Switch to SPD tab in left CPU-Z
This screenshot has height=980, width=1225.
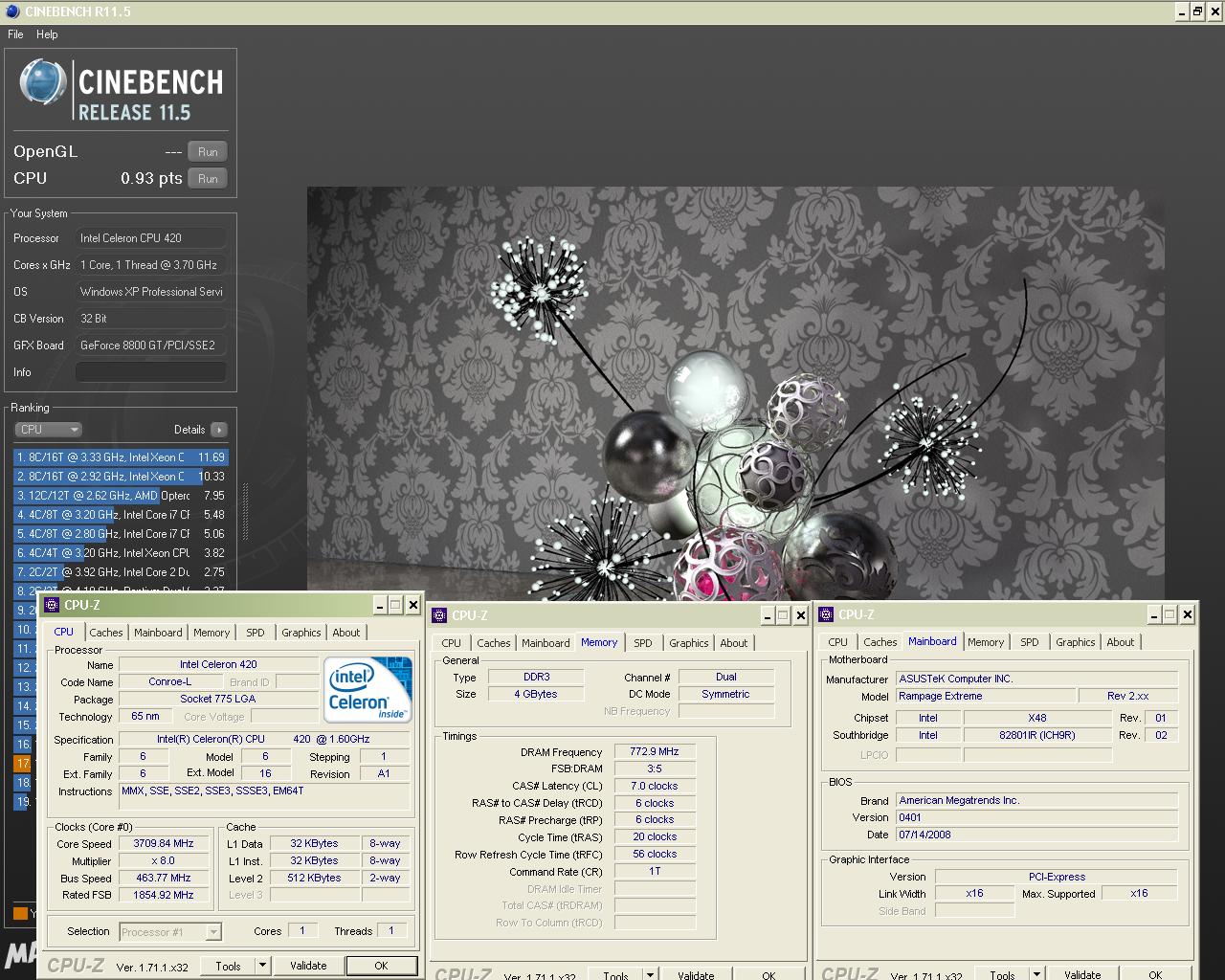click(x=256, y=633)
